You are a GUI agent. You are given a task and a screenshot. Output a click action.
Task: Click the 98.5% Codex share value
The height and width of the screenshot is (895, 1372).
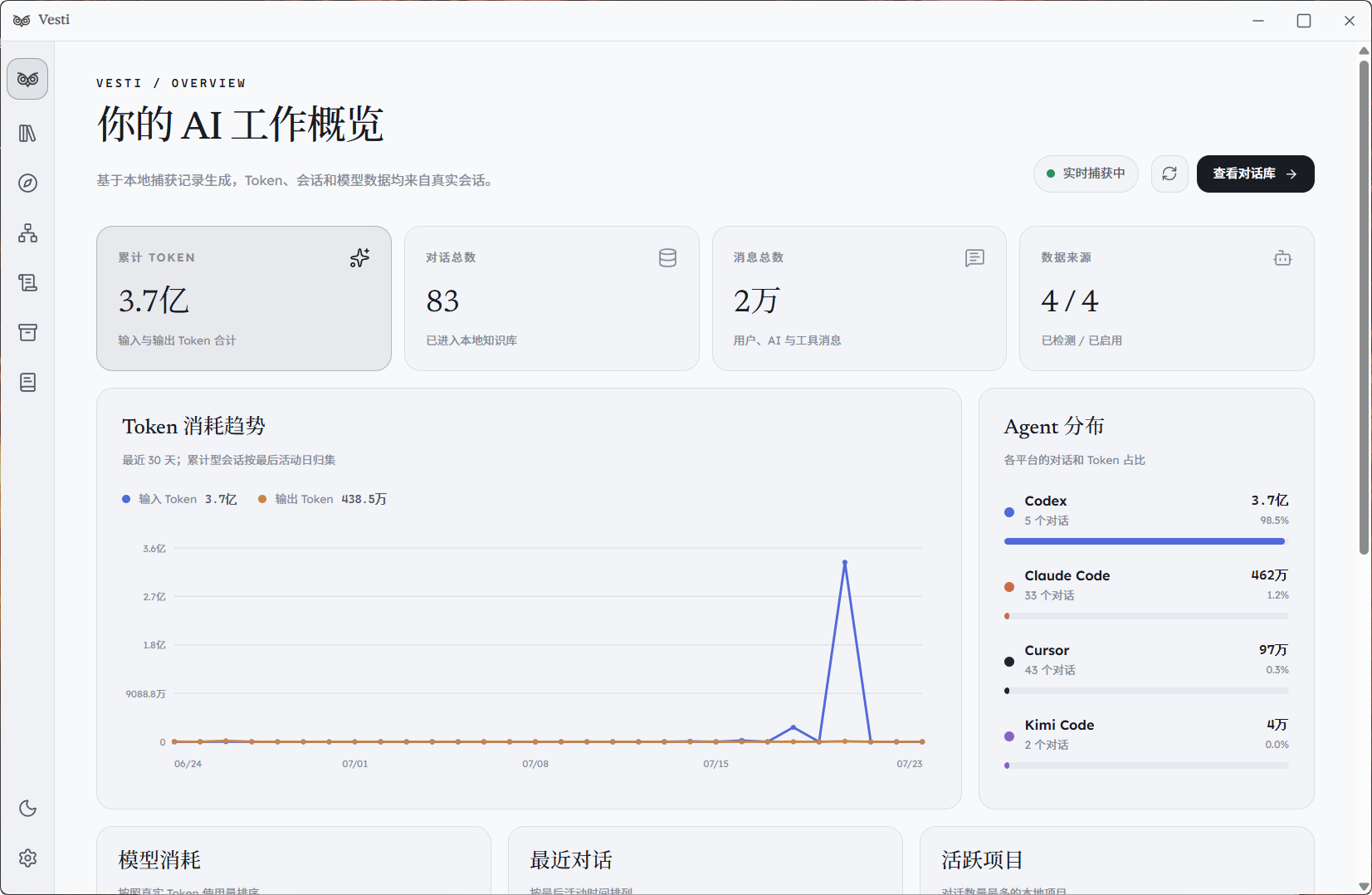pos(1274,521)
